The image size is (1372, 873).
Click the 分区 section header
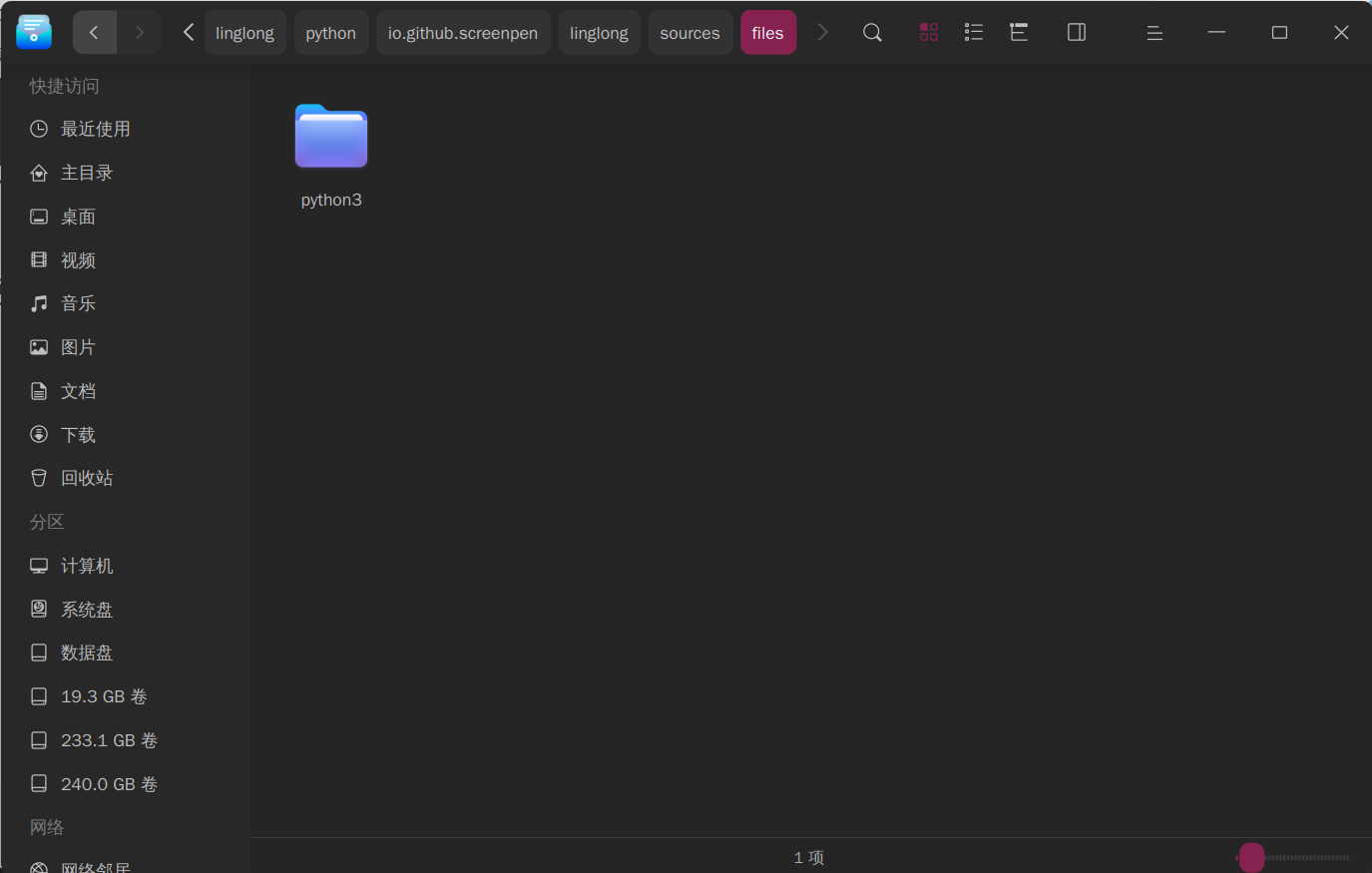point(47,522)
